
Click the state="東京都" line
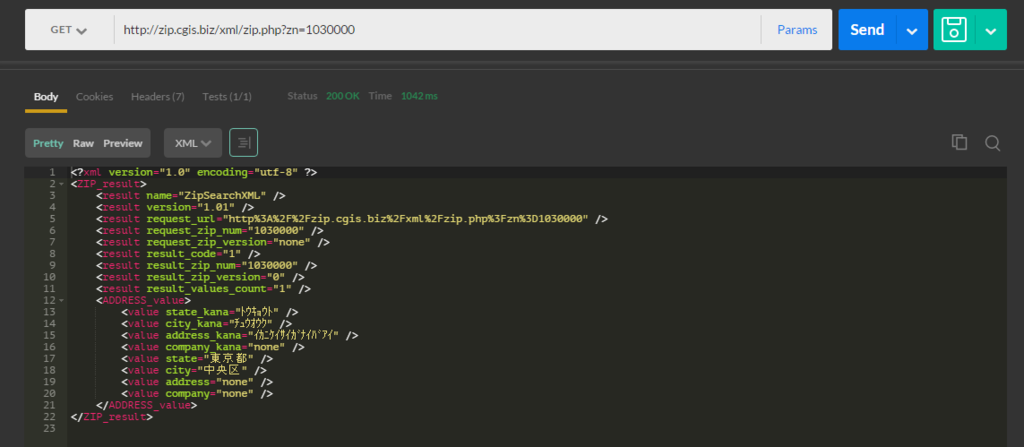pos(197,359)
